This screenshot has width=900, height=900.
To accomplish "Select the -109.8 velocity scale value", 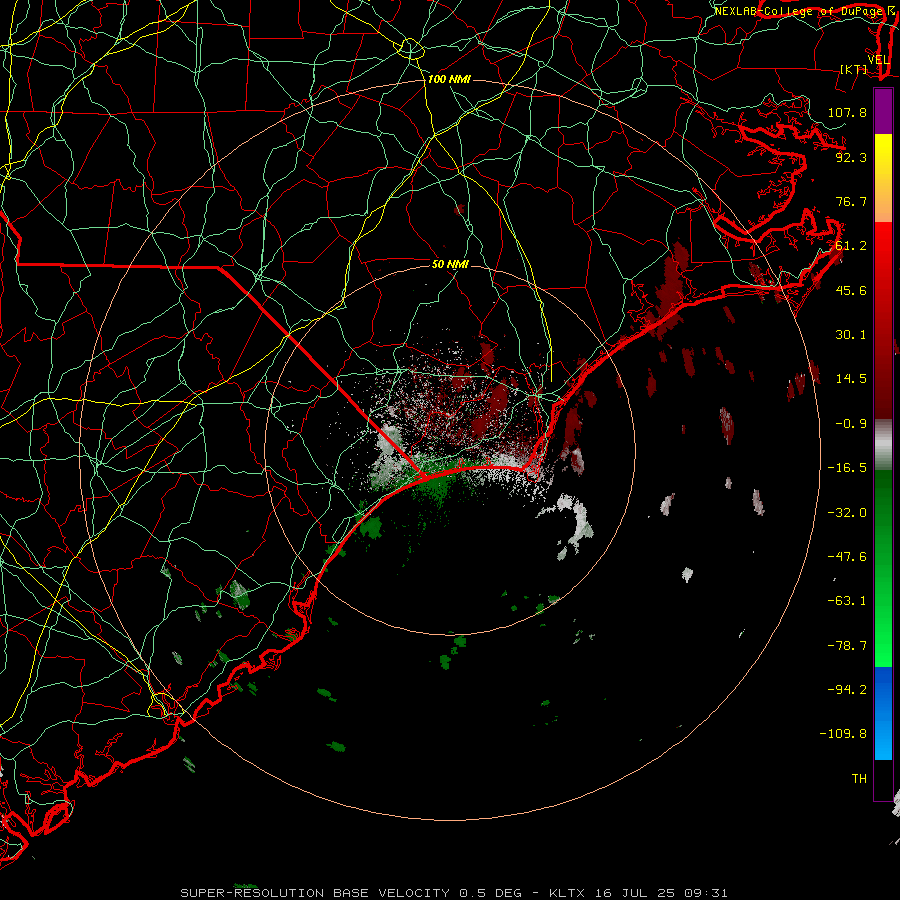I will (843, 734).
